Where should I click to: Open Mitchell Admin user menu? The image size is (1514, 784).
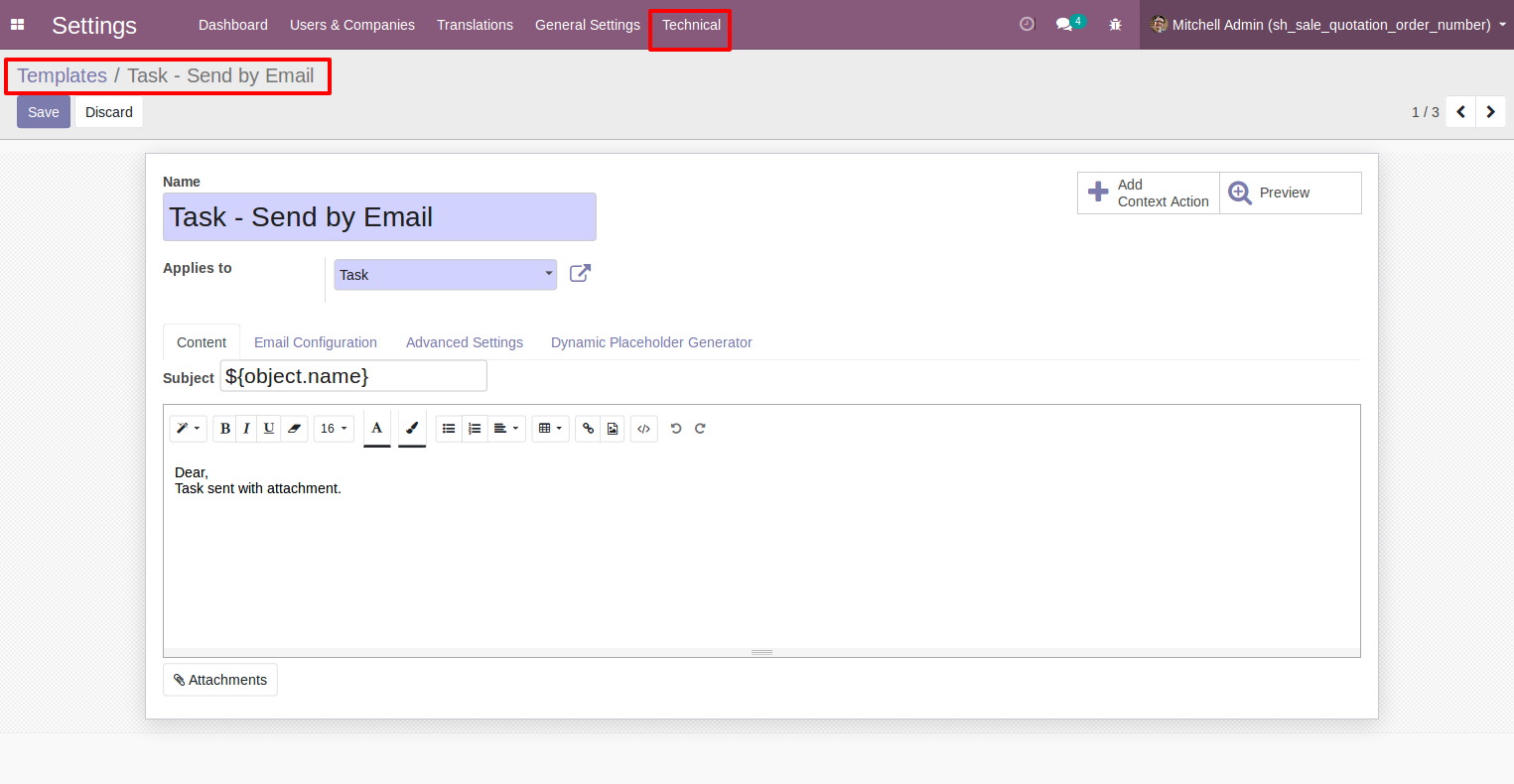coord(1328,25)
